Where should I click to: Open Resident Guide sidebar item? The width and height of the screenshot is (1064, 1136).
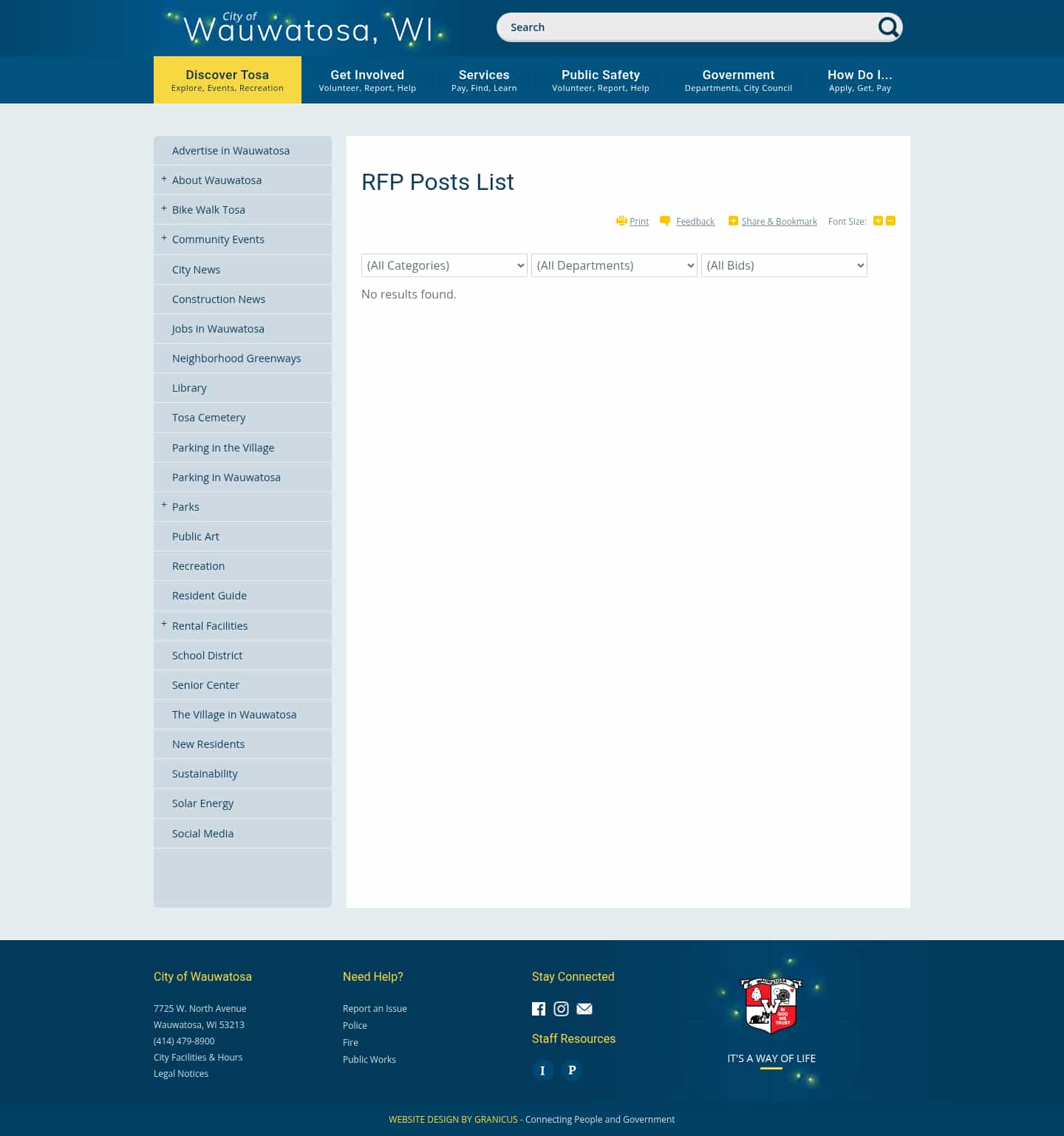[x=242, y=596]
